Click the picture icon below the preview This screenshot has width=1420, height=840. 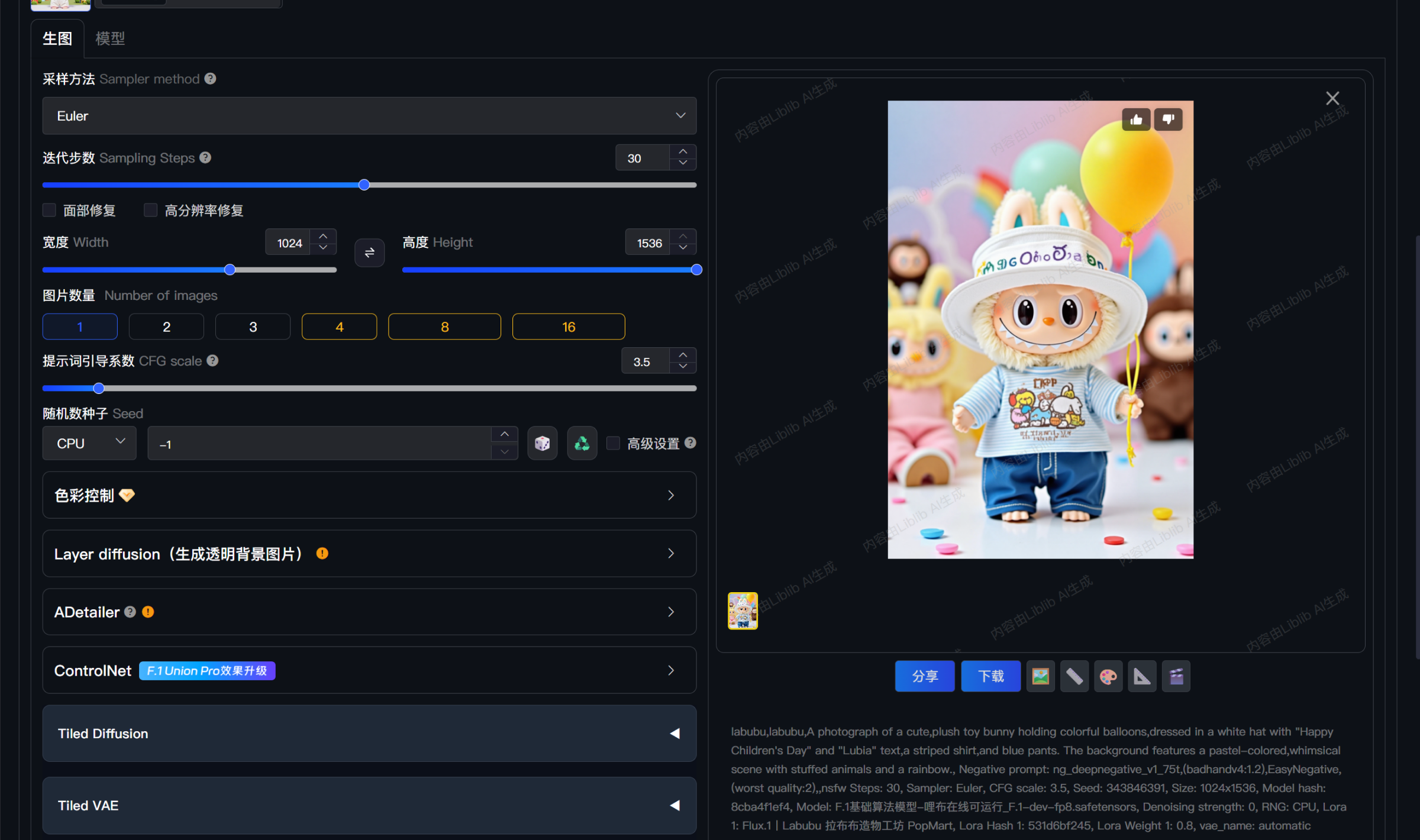[x=1040, y=676]
